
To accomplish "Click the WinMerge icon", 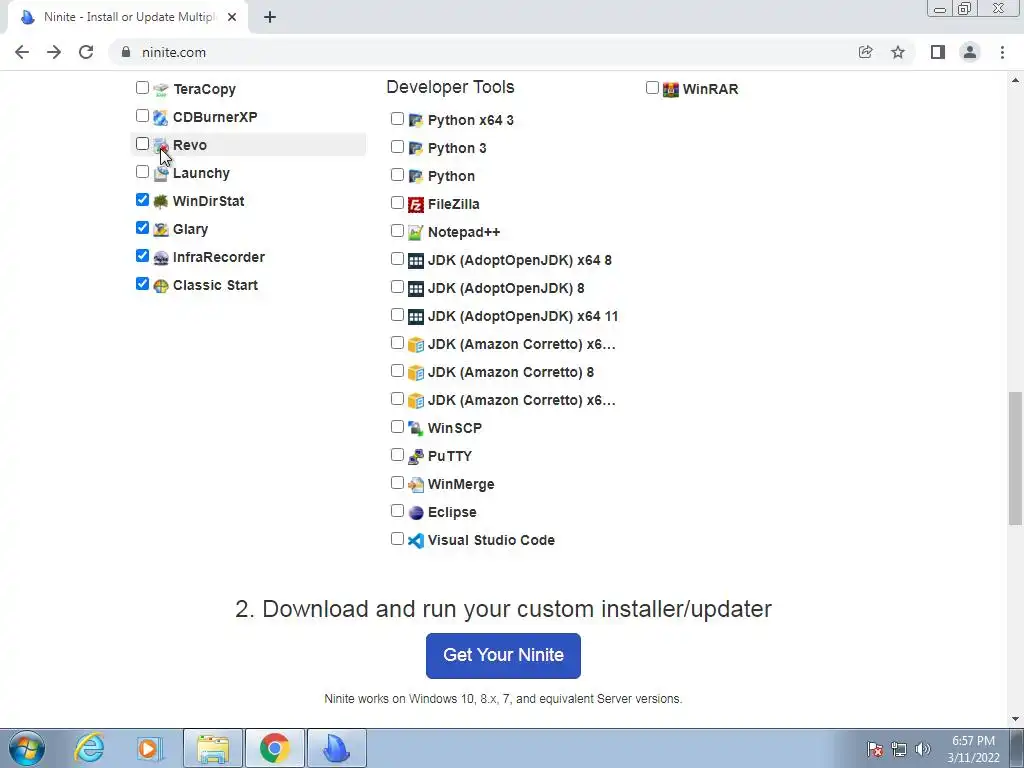I will click(x=415, y=485).
